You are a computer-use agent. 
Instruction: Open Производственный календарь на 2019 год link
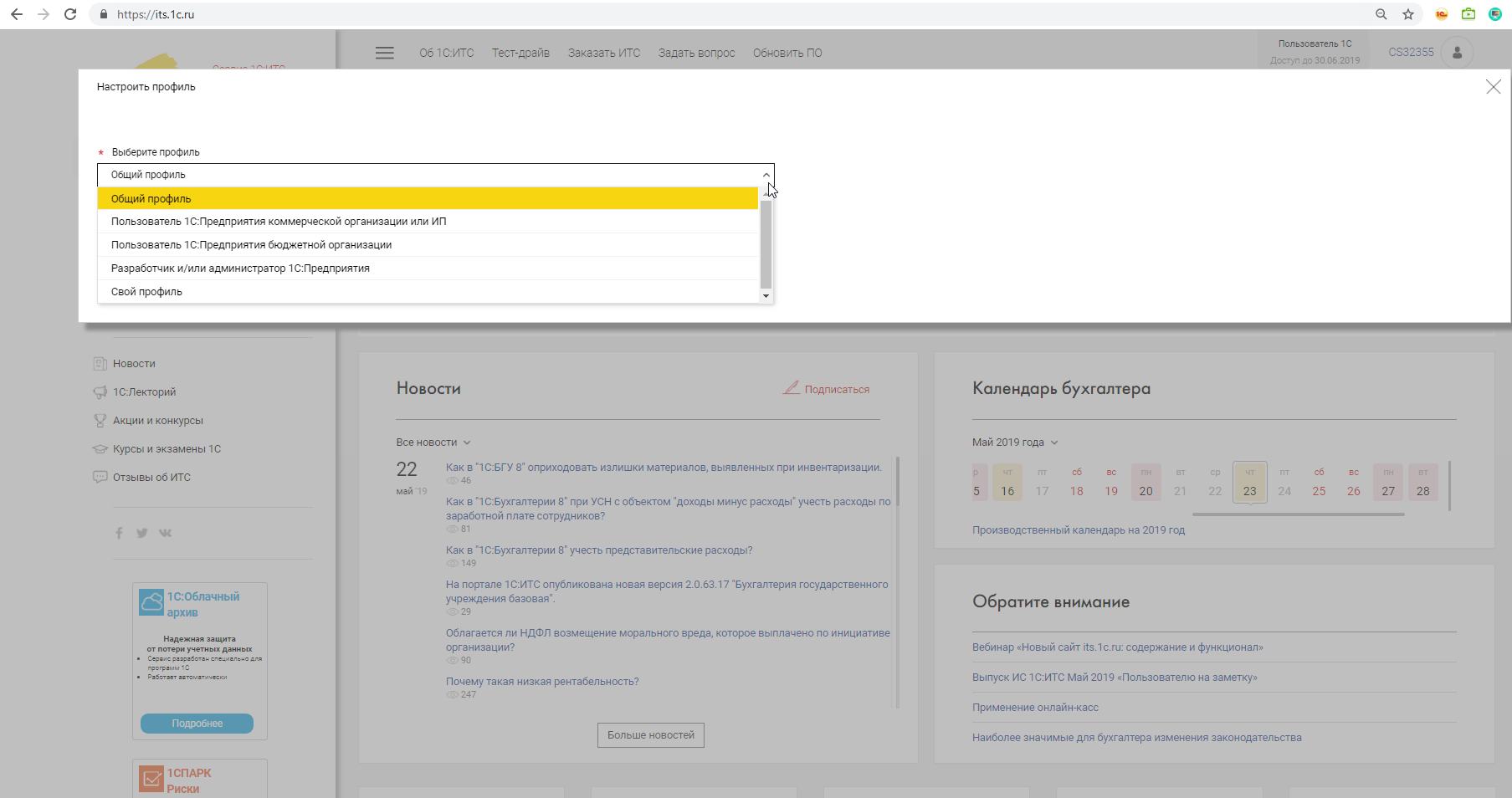point(1079,530)
